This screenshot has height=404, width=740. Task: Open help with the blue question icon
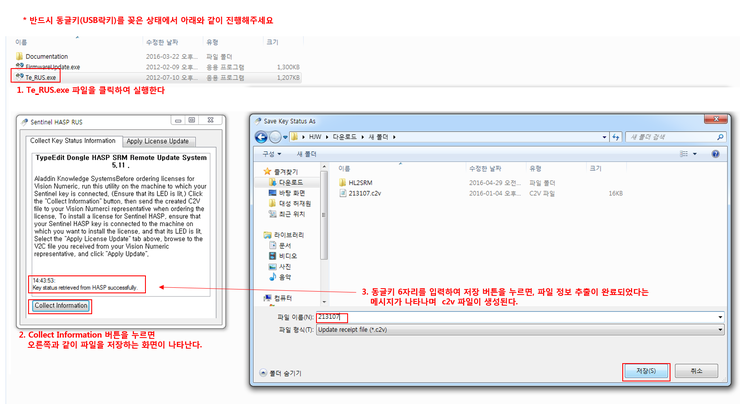(x=715, y=154)
